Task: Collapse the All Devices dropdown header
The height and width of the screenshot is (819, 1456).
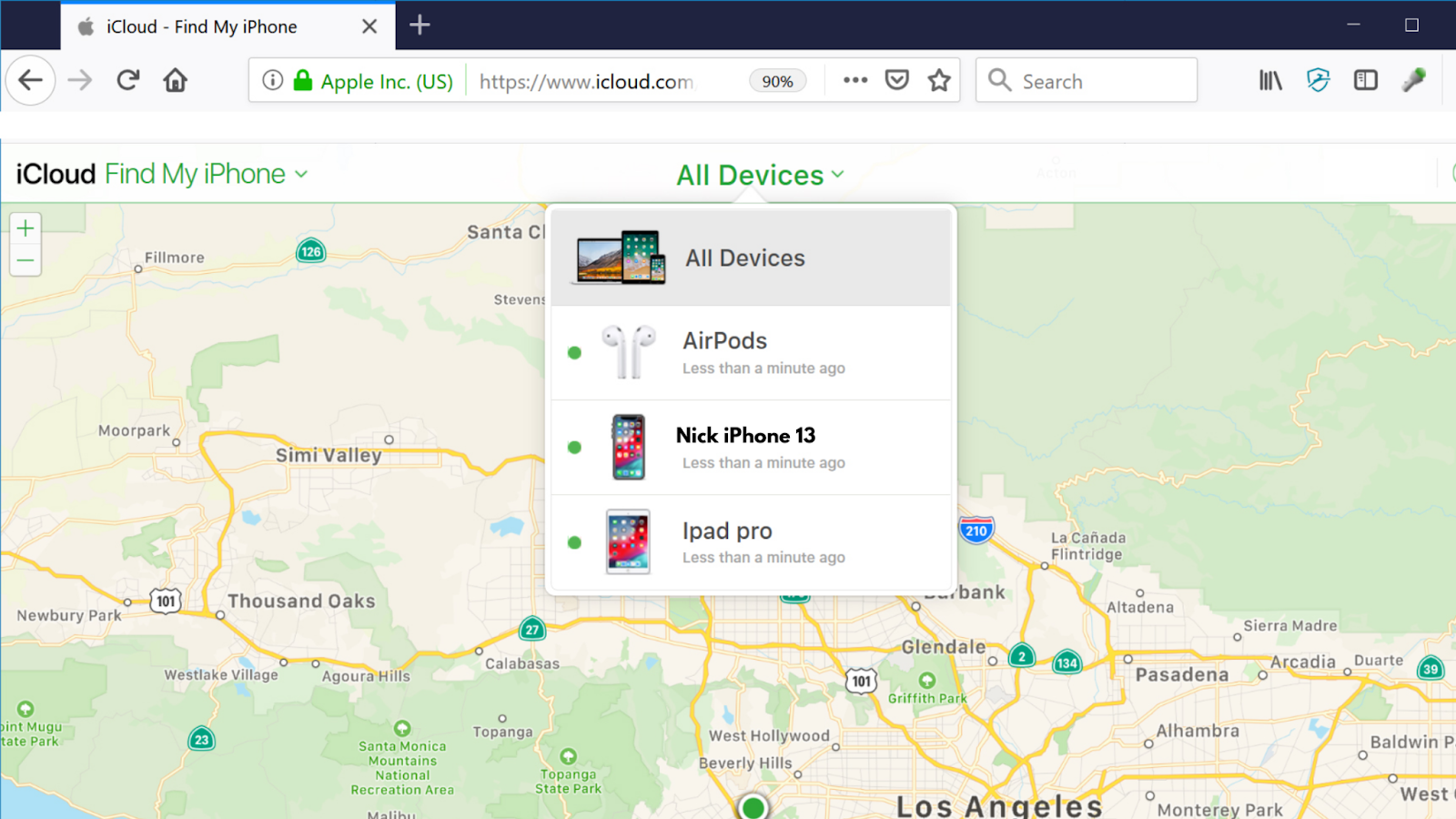Action: [760, 175]
